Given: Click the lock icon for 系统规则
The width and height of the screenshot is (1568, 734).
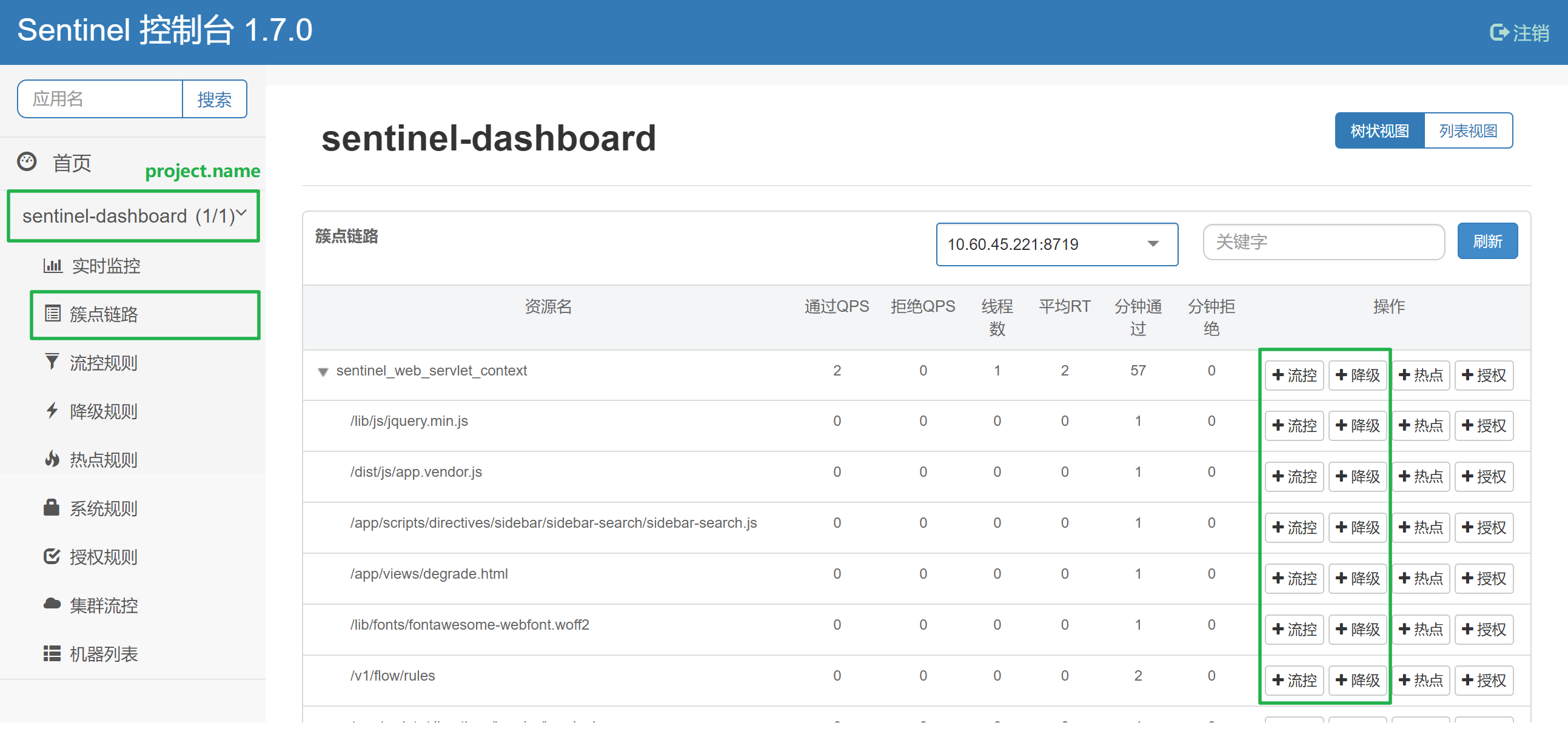Looking at the screenshot, I should [52, 508].
